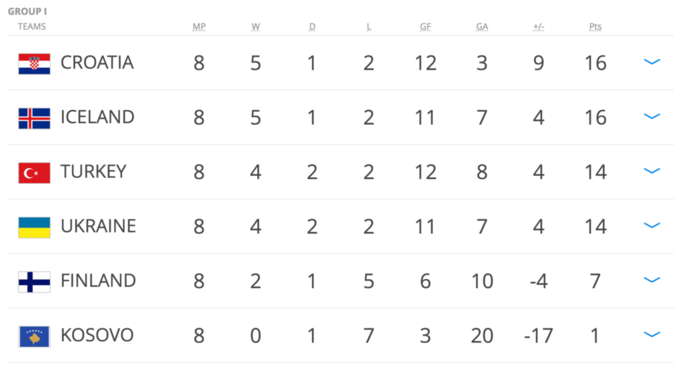Viewport: 680px width, 371px height.
Task: Click the Turkey flag icon
Action: click(x=34, y=173)
